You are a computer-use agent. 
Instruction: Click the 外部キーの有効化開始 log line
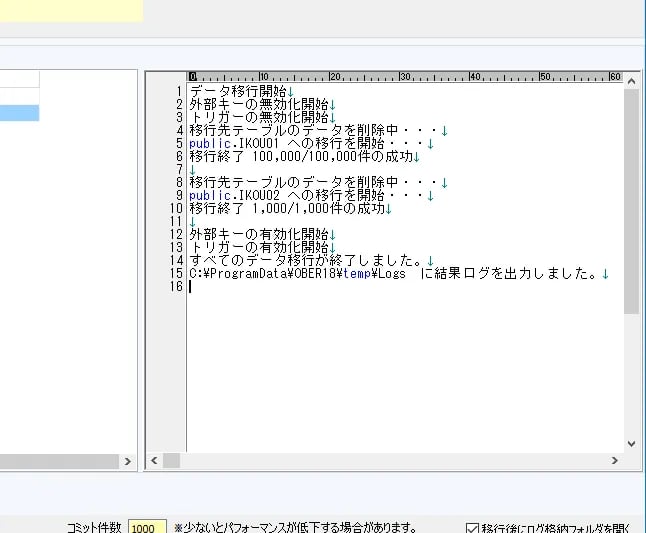tap(258, 234)
